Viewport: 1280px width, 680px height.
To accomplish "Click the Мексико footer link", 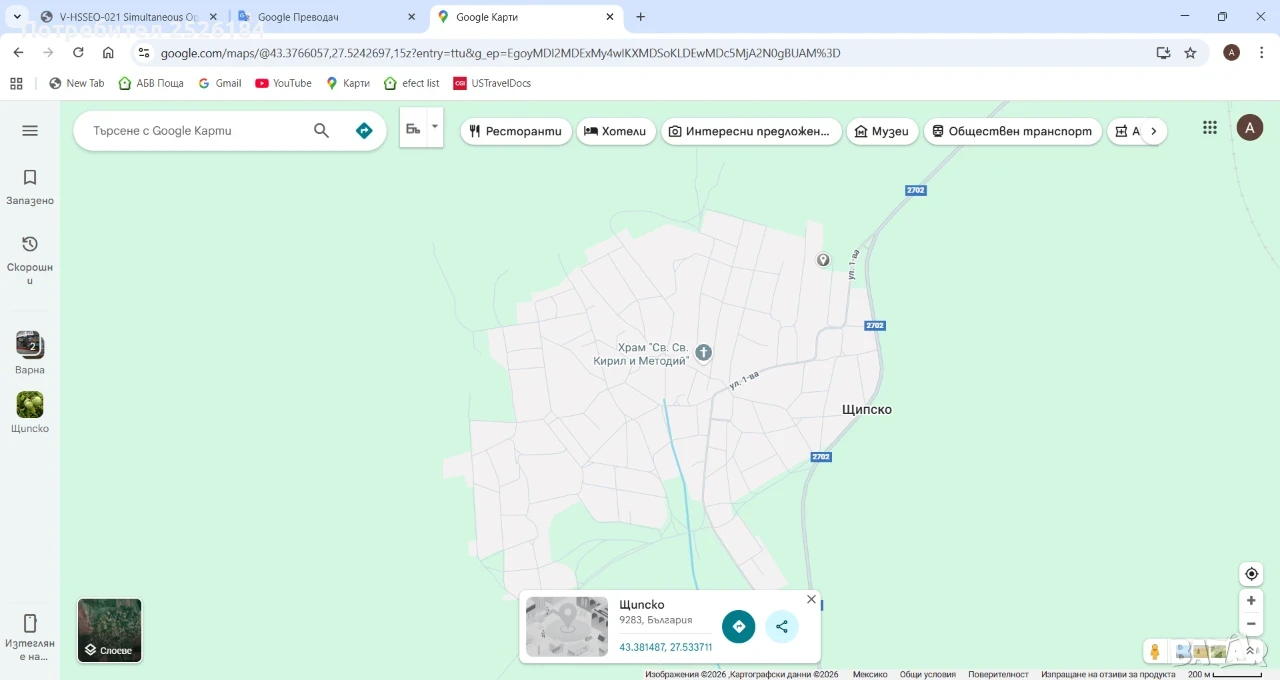I will pyautogui.click(x=870, y=674).
